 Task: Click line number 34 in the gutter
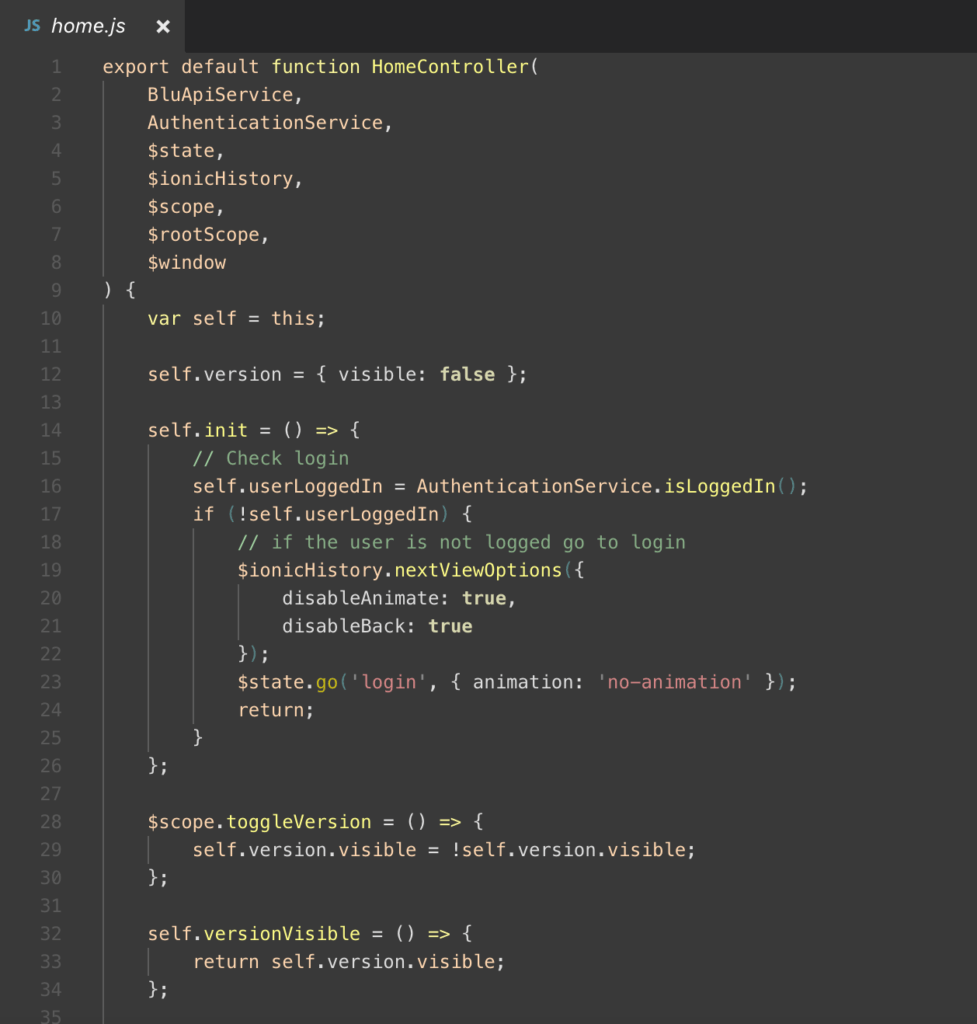(x=51, y=989)
